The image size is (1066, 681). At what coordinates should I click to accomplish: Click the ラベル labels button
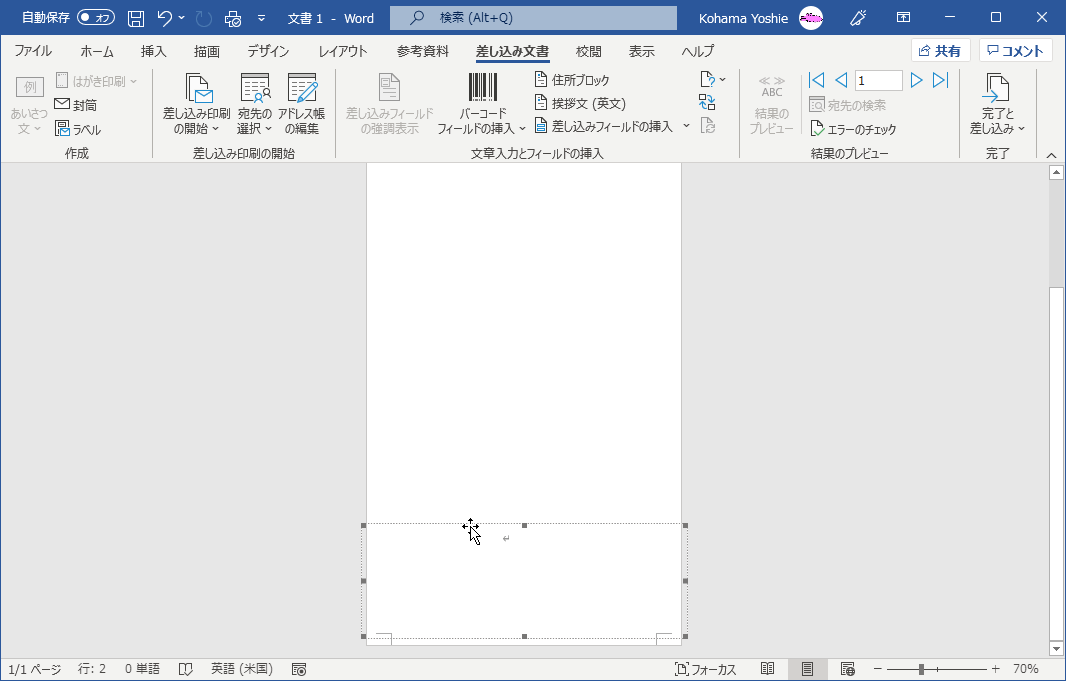78,129
